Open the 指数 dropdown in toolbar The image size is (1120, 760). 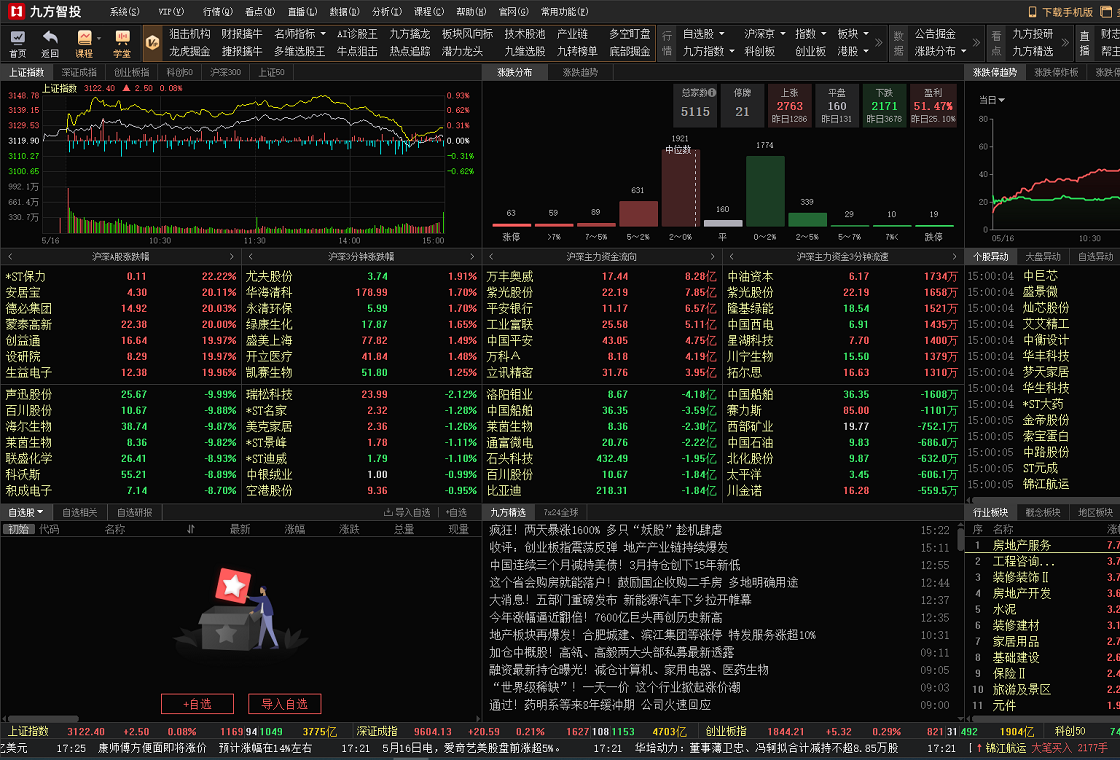(x=811, y=34)
